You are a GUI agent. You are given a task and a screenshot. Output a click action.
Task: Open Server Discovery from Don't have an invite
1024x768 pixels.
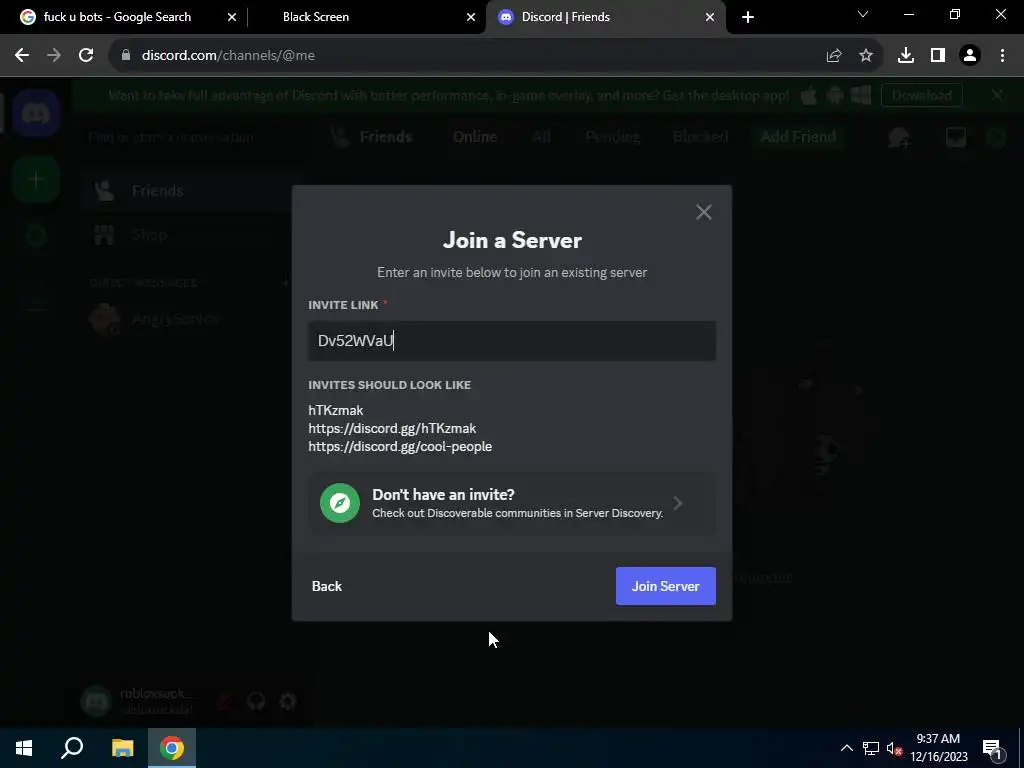(x=512, y=503)
